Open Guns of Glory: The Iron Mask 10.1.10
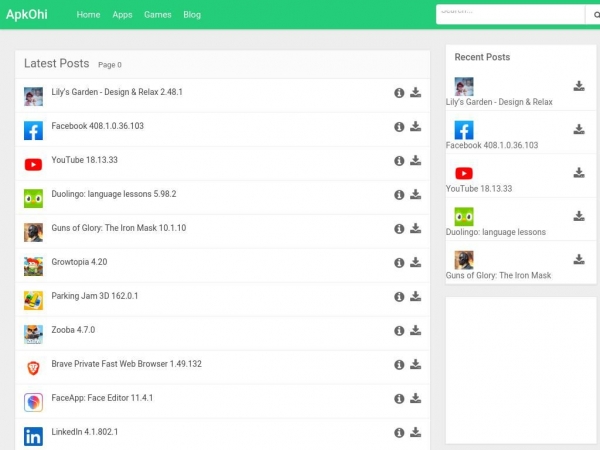Image resolution: width=600 pixels, height=450 pixels. (119, 228)
